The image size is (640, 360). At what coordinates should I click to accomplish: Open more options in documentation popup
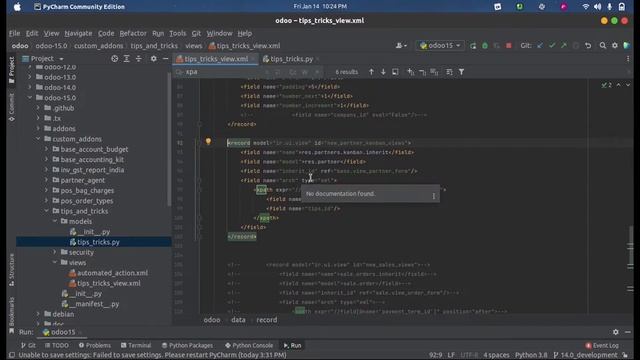(433, 196)
